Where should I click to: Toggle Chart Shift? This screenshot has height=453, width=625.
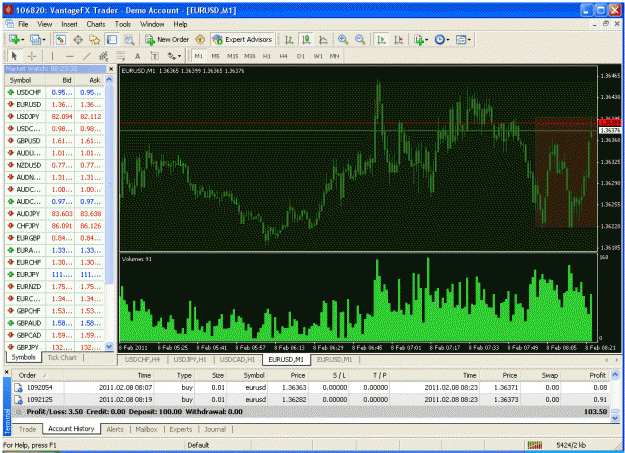(x=399, y=39)
